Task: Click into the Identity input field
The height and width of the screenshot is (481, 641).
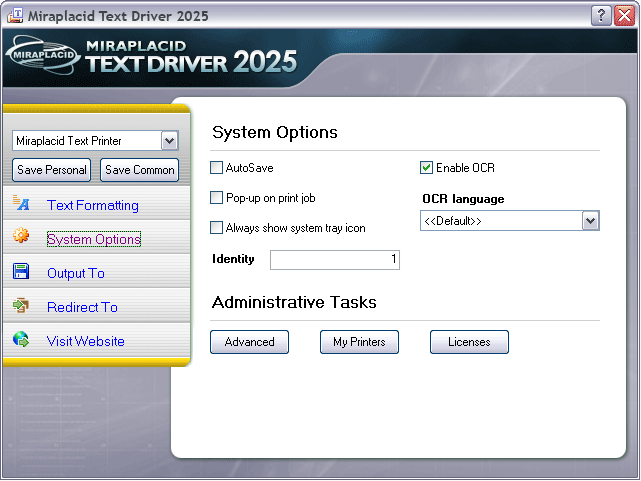Action: 335,260
